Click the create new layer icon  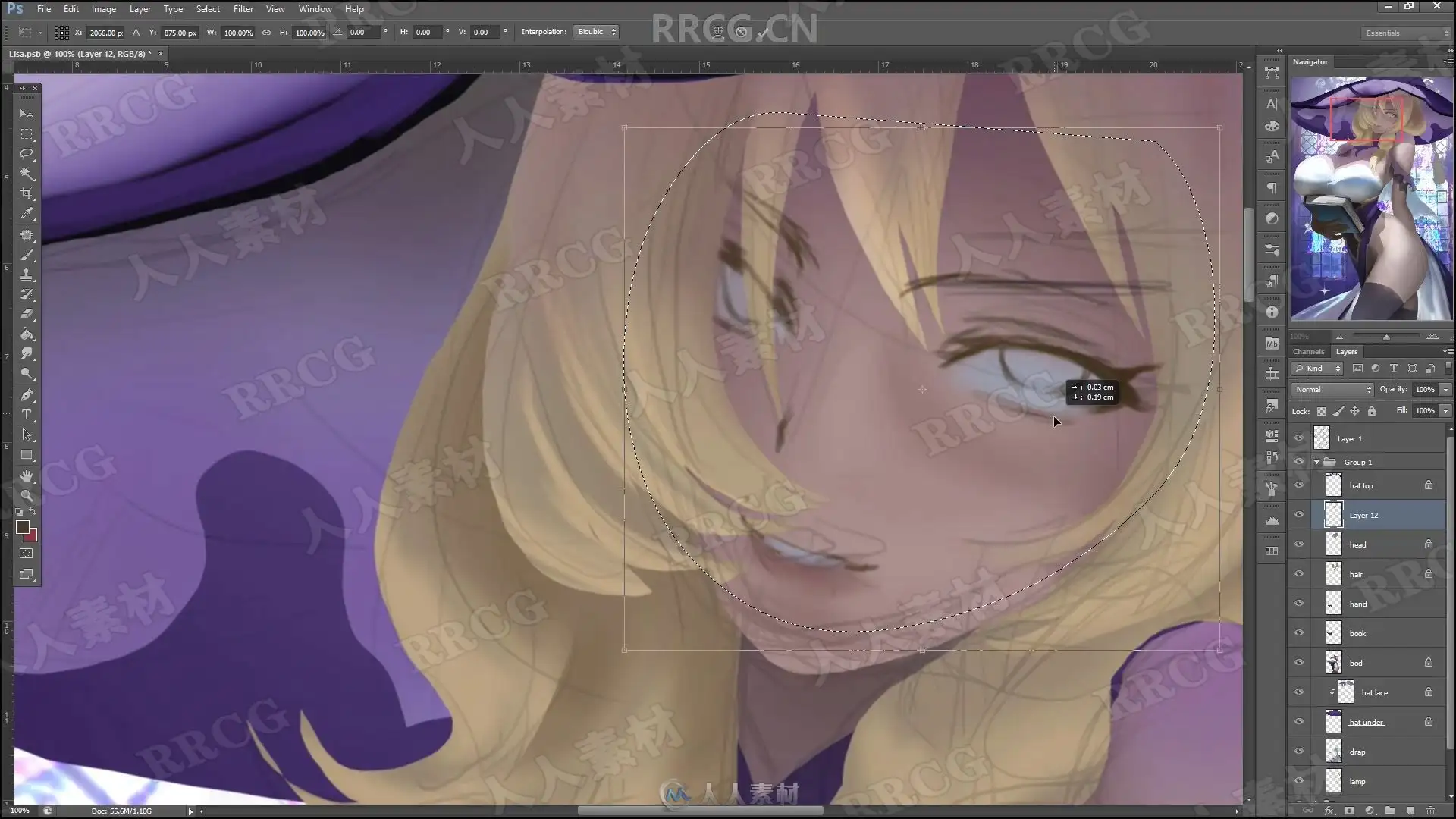point(1410,811)
